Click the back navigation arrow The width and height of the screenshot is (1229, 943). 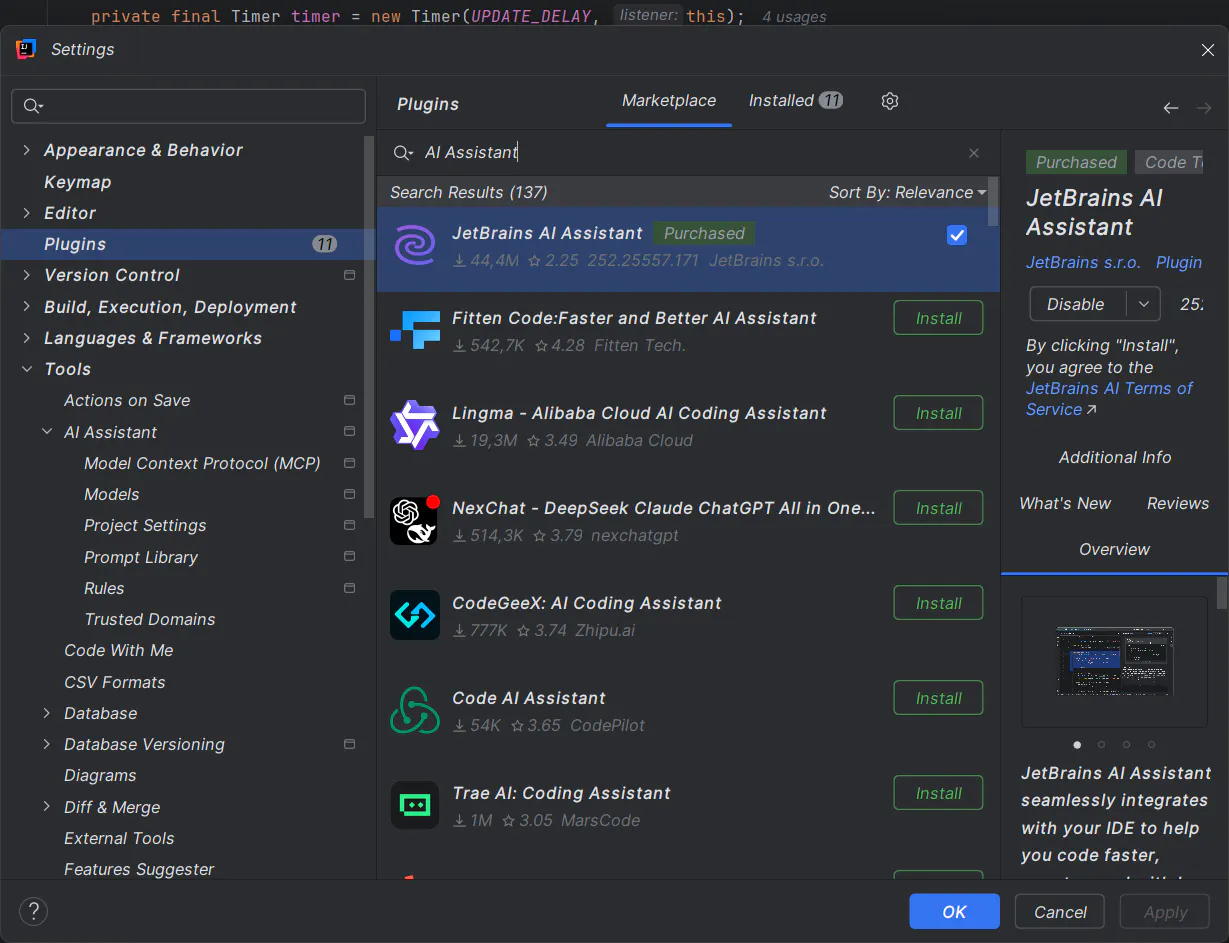click(1170, 107)
